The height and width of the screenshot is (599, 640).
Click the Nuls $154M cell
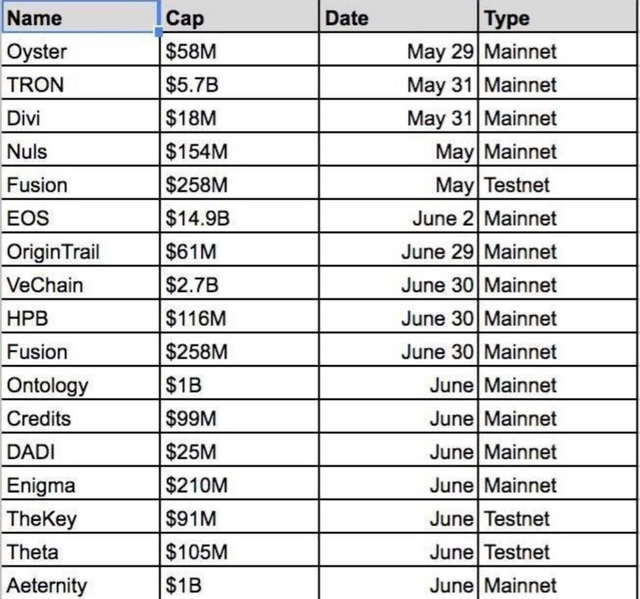pos(239,150)
